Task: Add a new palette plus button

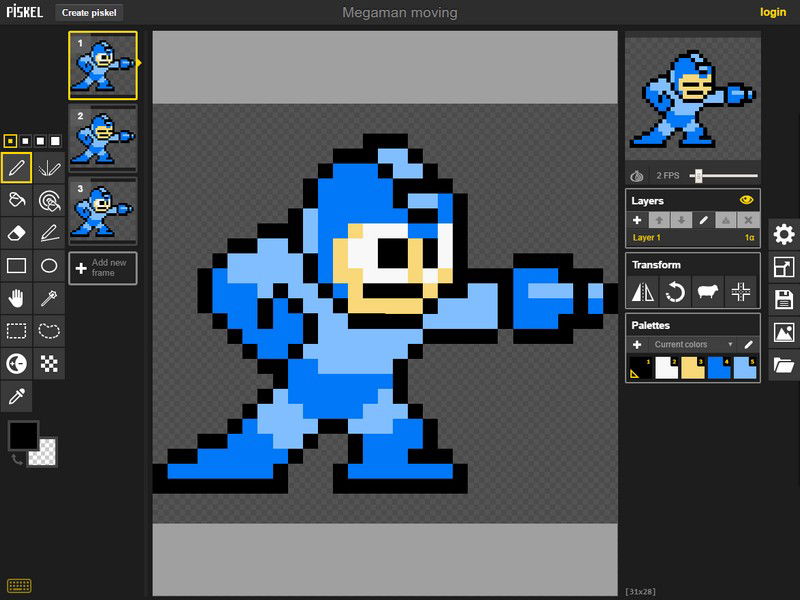Action: pyautogui.click(x=637, y=344)
